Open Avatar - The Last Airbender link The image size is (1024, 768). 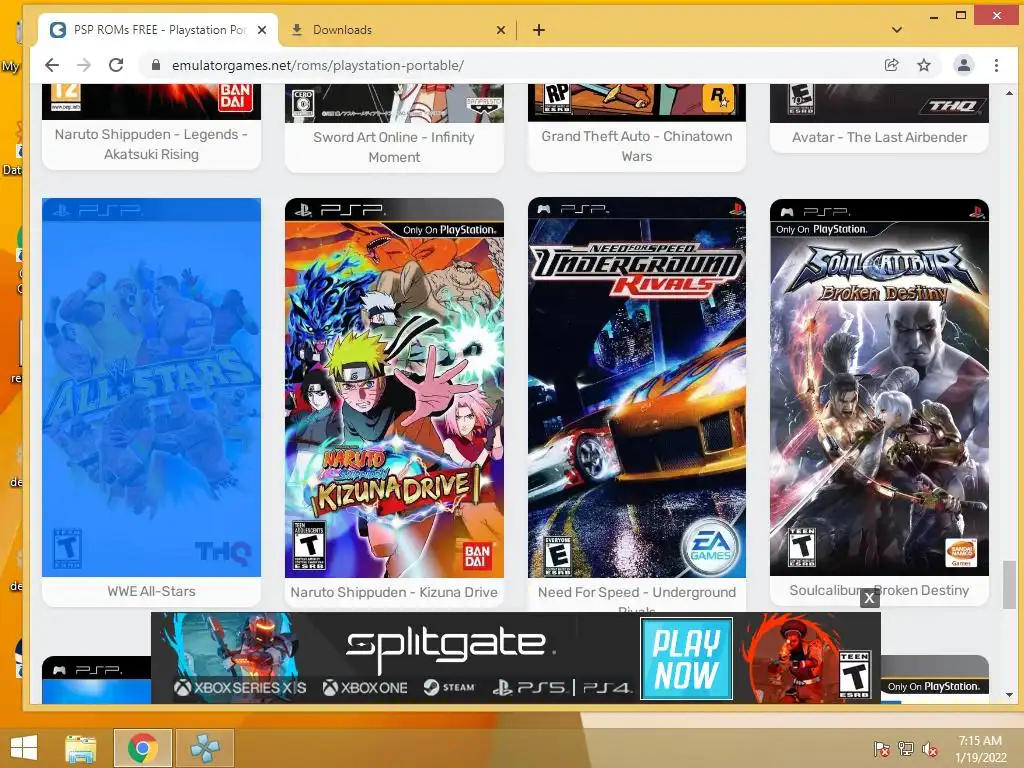coord(879,137)
